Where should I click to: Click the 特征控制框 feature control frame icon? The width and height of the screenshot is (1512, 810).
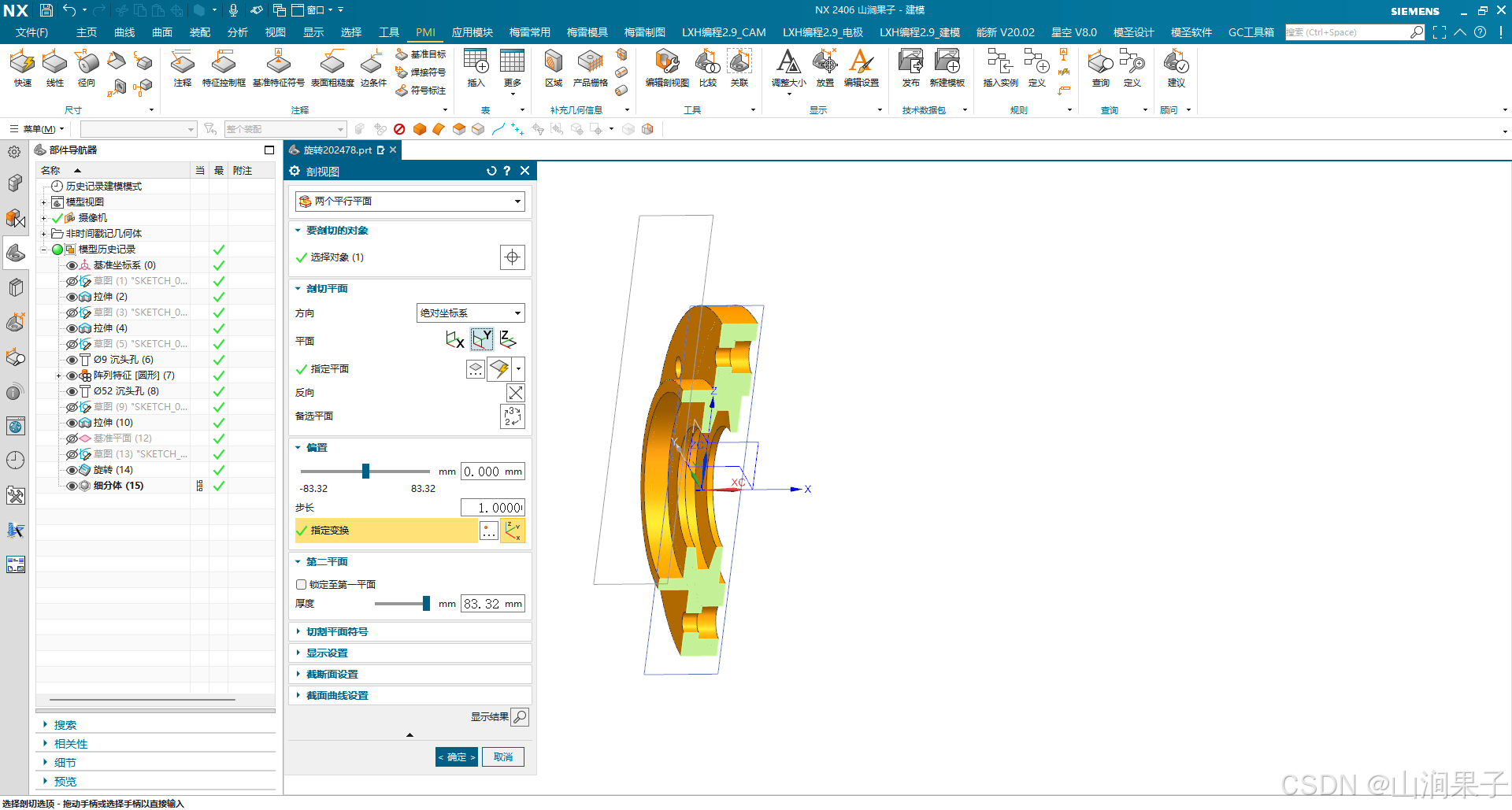pyautogui.click(x=224, y=68)
